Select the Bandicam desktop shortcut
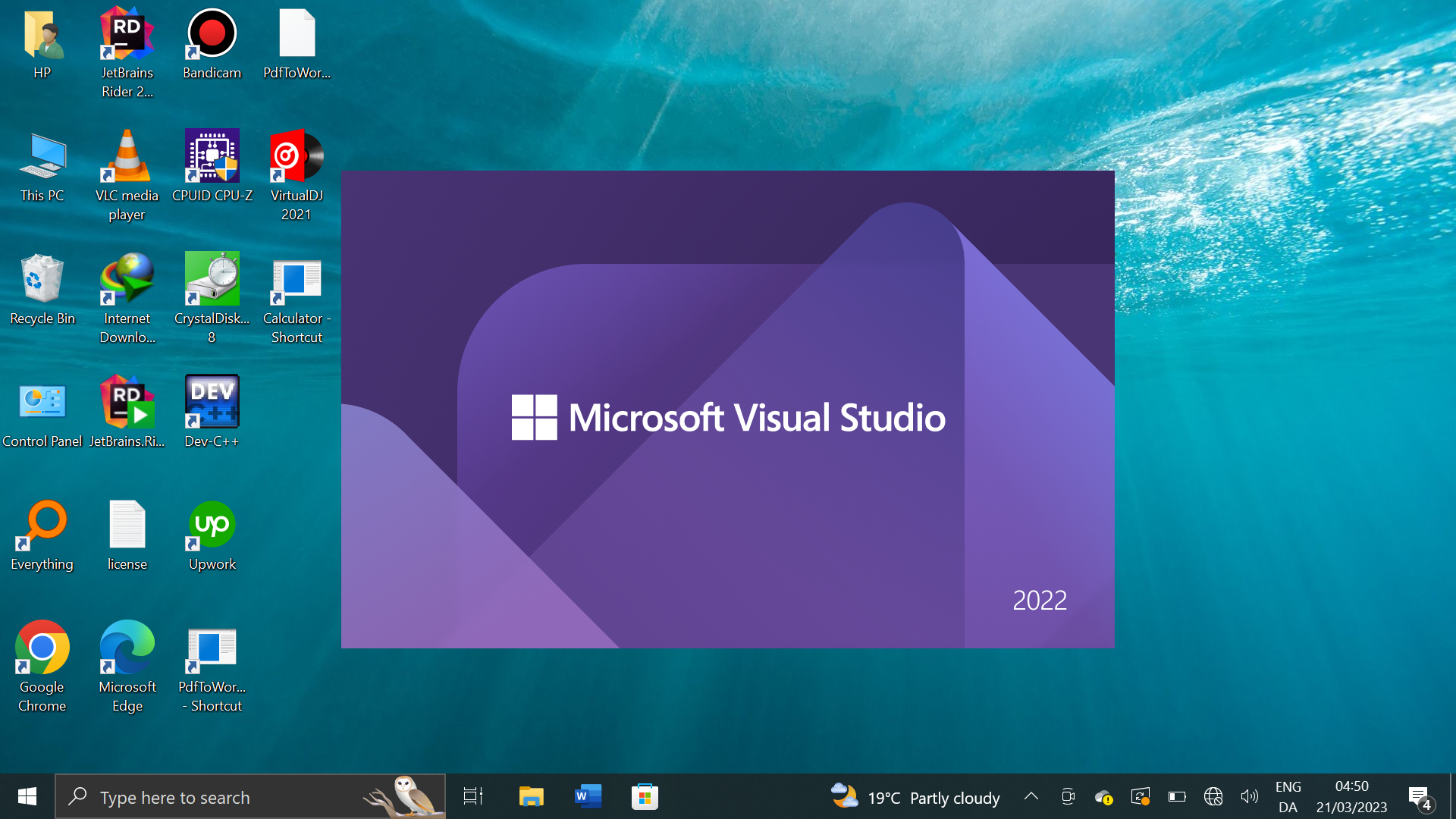 212,36
